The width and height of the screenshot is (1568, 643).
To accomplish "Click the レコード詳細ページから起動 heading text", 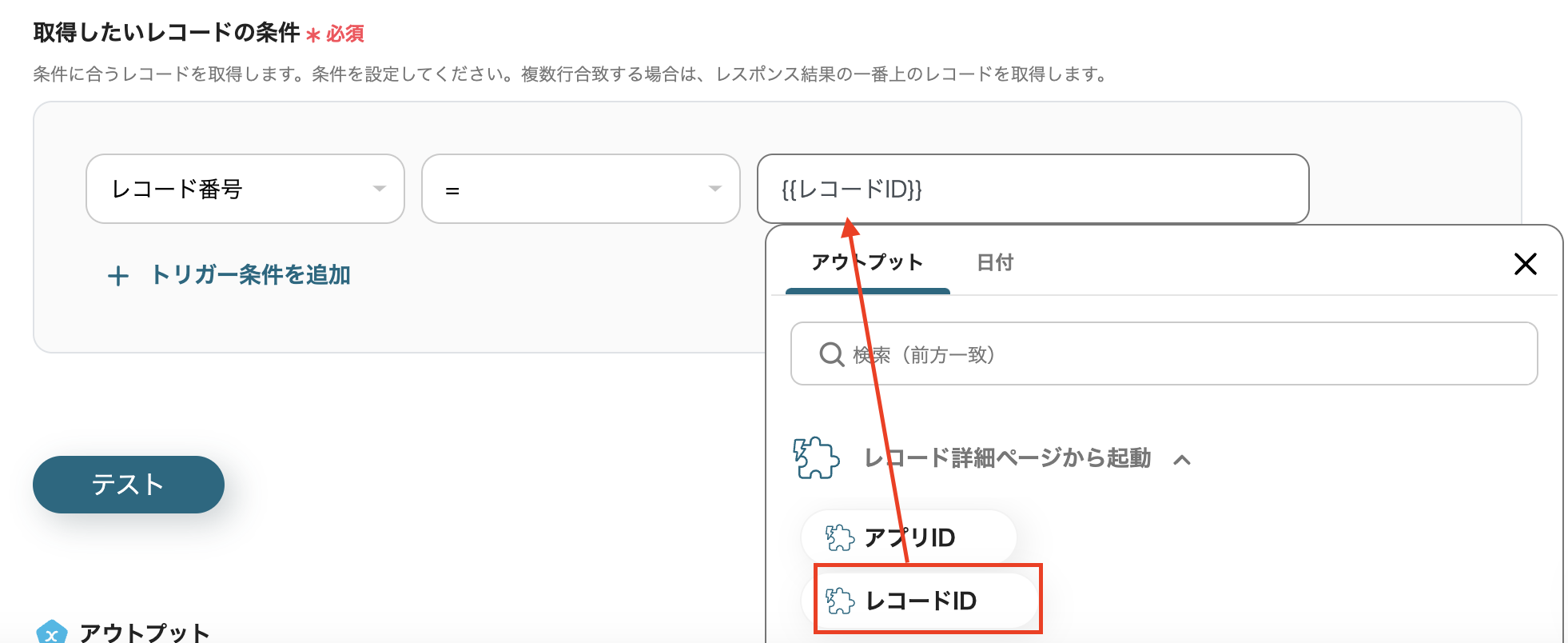I will [x=1007, y=458].
